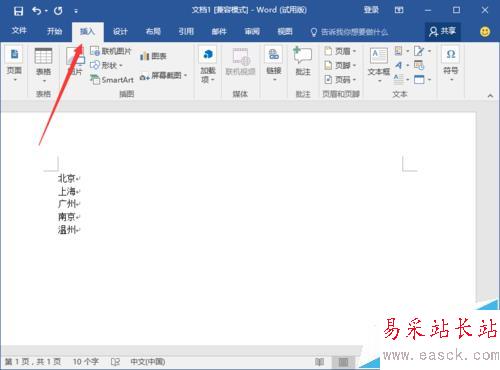Open the 页眉 Header dropdown
Image resolution: width=500 pixels, height=370 pixels.
pos(340,51)
